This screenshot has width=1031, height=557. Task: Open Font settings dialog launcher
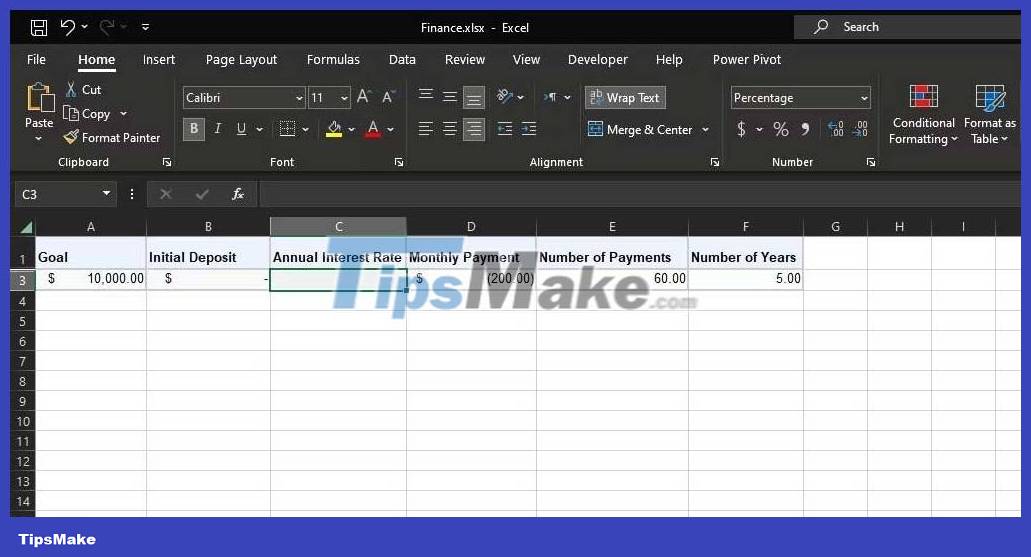399,162
